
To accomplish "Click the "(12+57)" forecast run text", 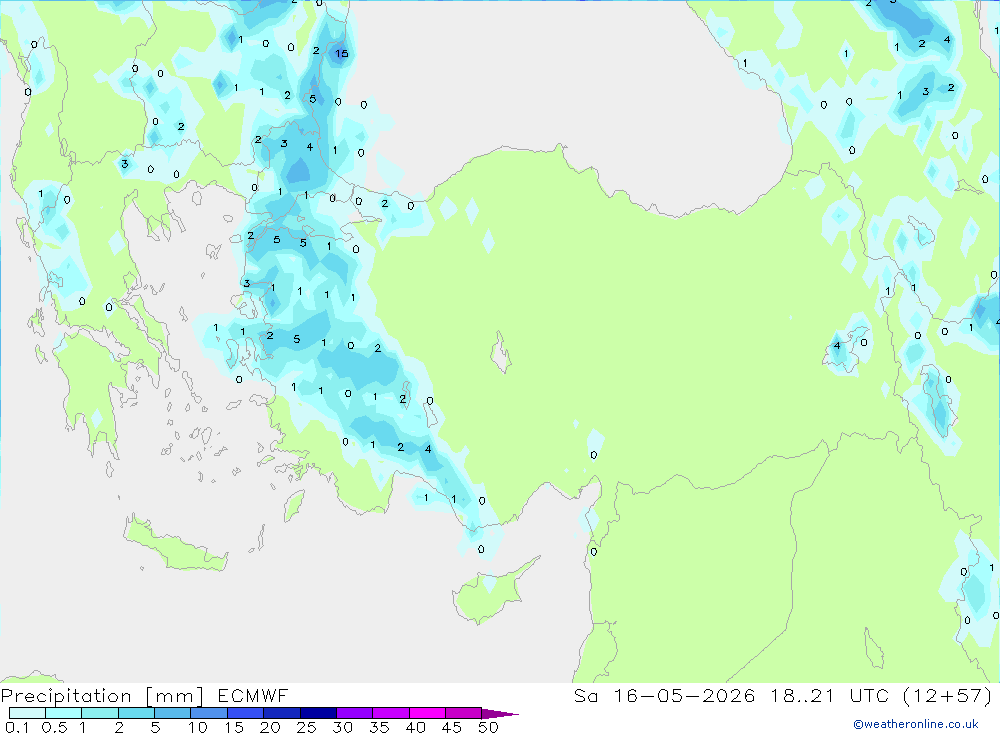I will 948,696.
